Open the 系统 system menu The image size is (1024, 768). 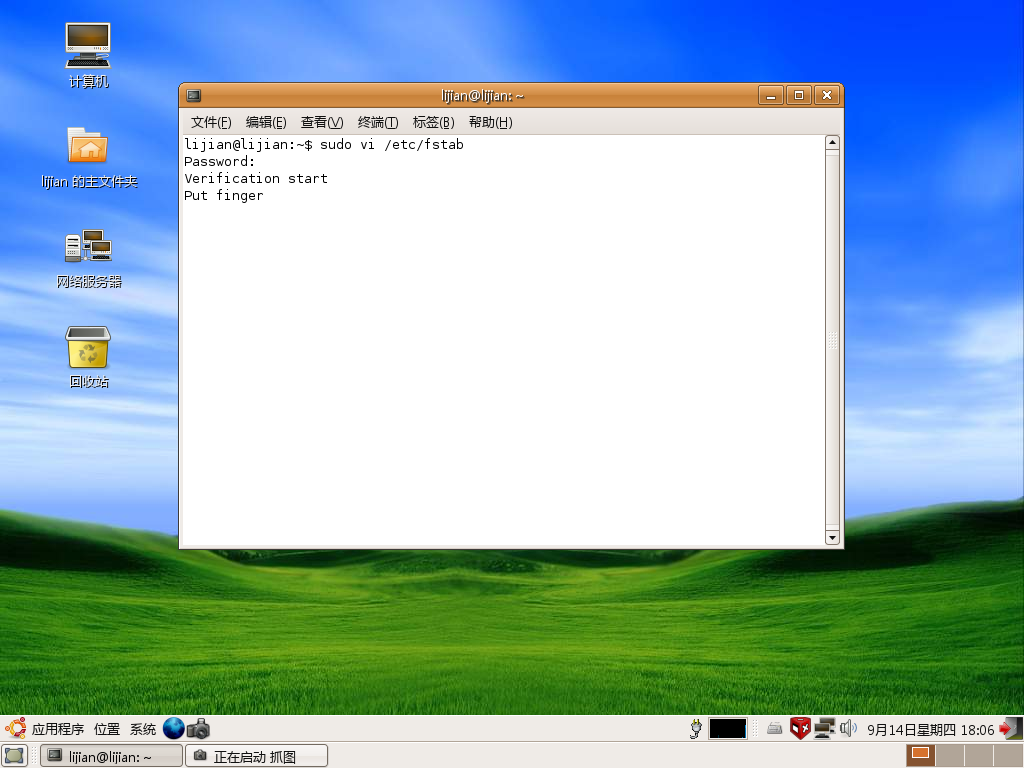point(142,729)
